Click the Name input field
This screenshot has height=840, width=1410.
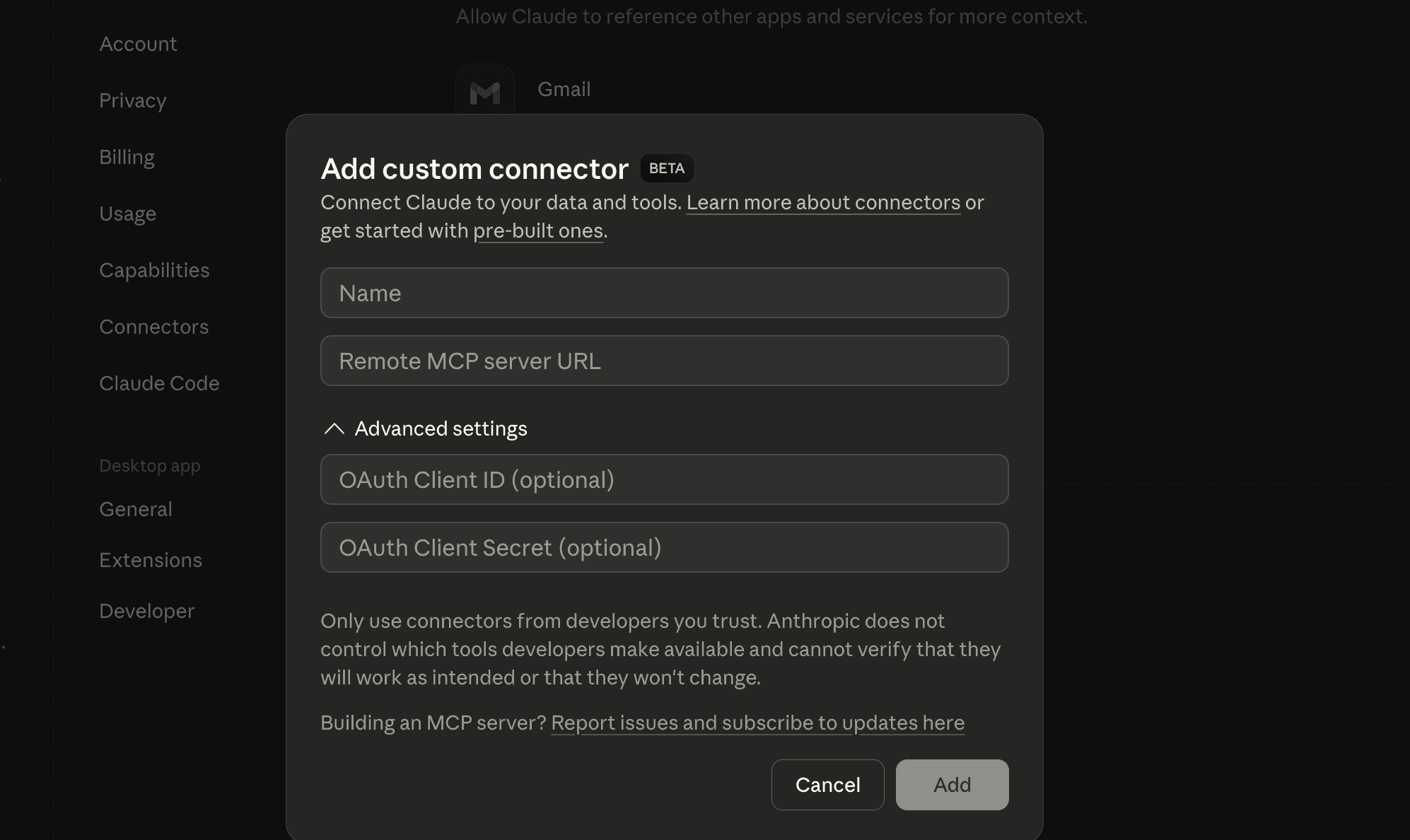[x=664, y=293]
